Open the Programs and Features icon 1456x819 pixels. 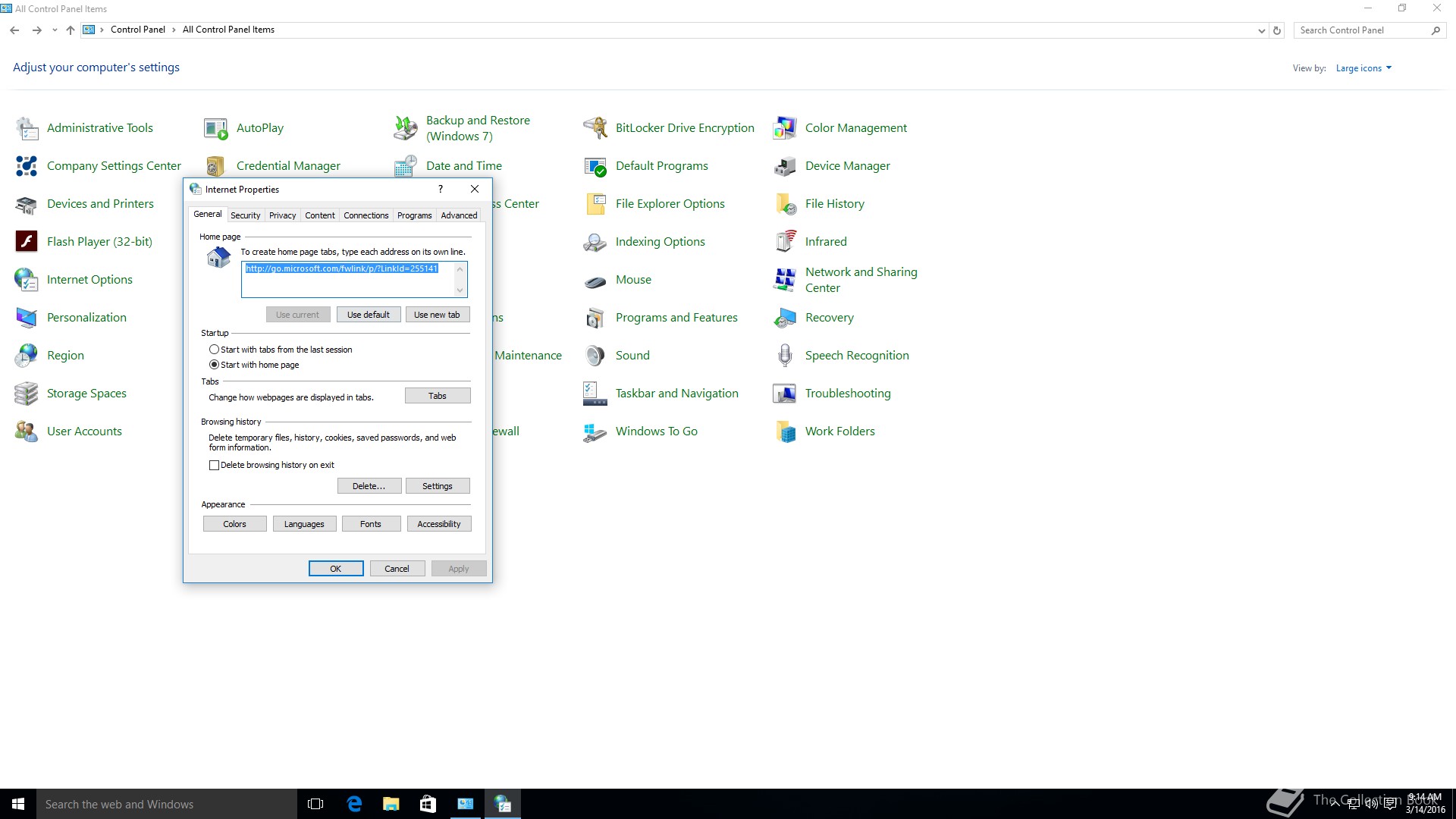595,318
